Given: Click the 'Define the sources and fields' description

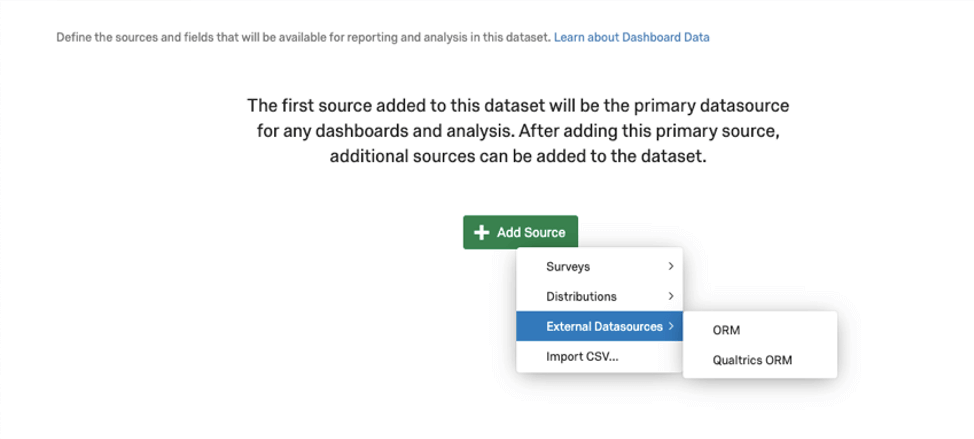Looking at the screenshot, I should click(x=304, y=37).
